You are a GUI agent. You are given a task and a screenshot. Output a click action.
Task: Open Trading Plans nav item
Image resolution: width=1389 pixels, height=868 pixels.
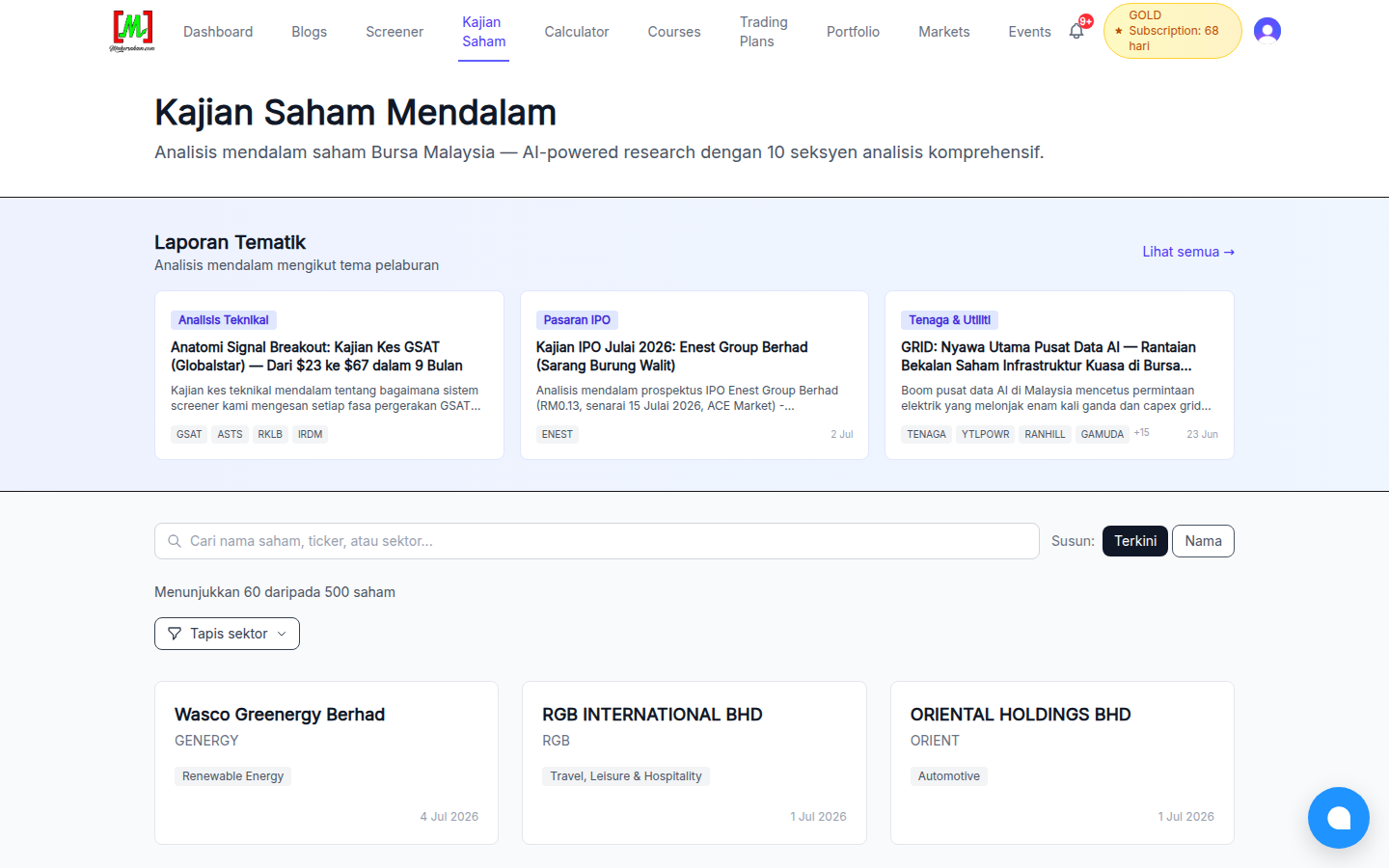[x=764, y=32]
